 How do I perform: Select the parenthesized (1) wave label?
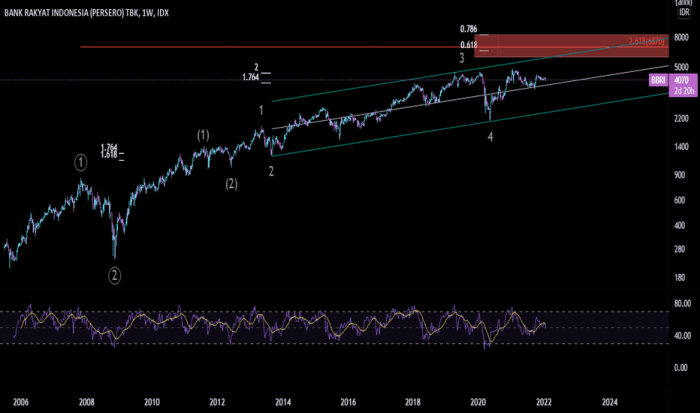point(203,135)
